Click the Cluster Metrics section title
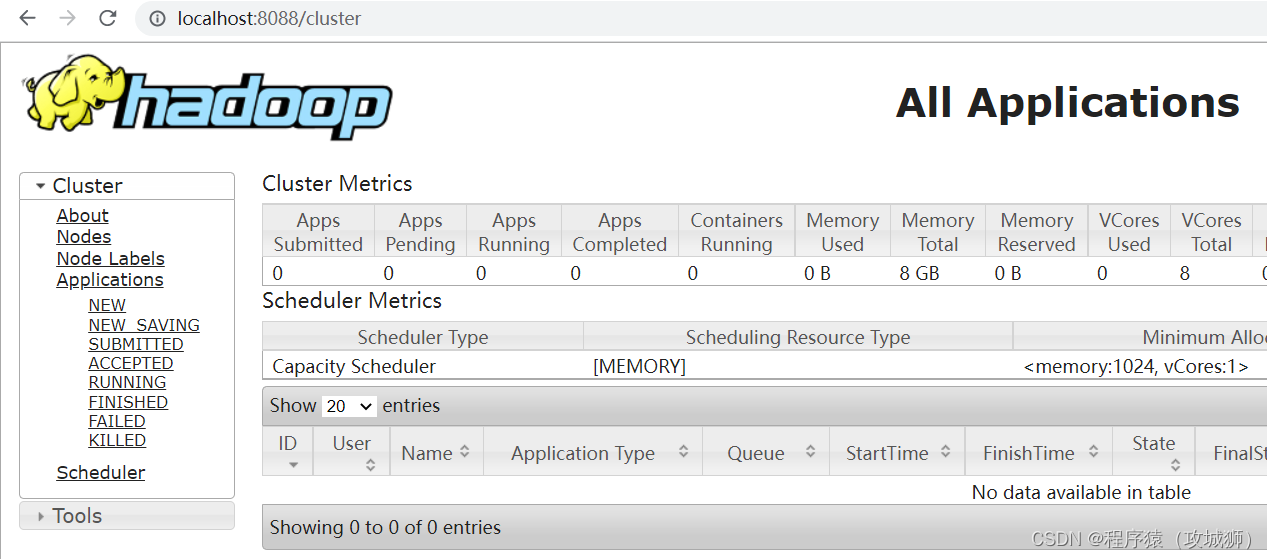The width and height of the screenshot is (1267, 559). click(337, 183)
